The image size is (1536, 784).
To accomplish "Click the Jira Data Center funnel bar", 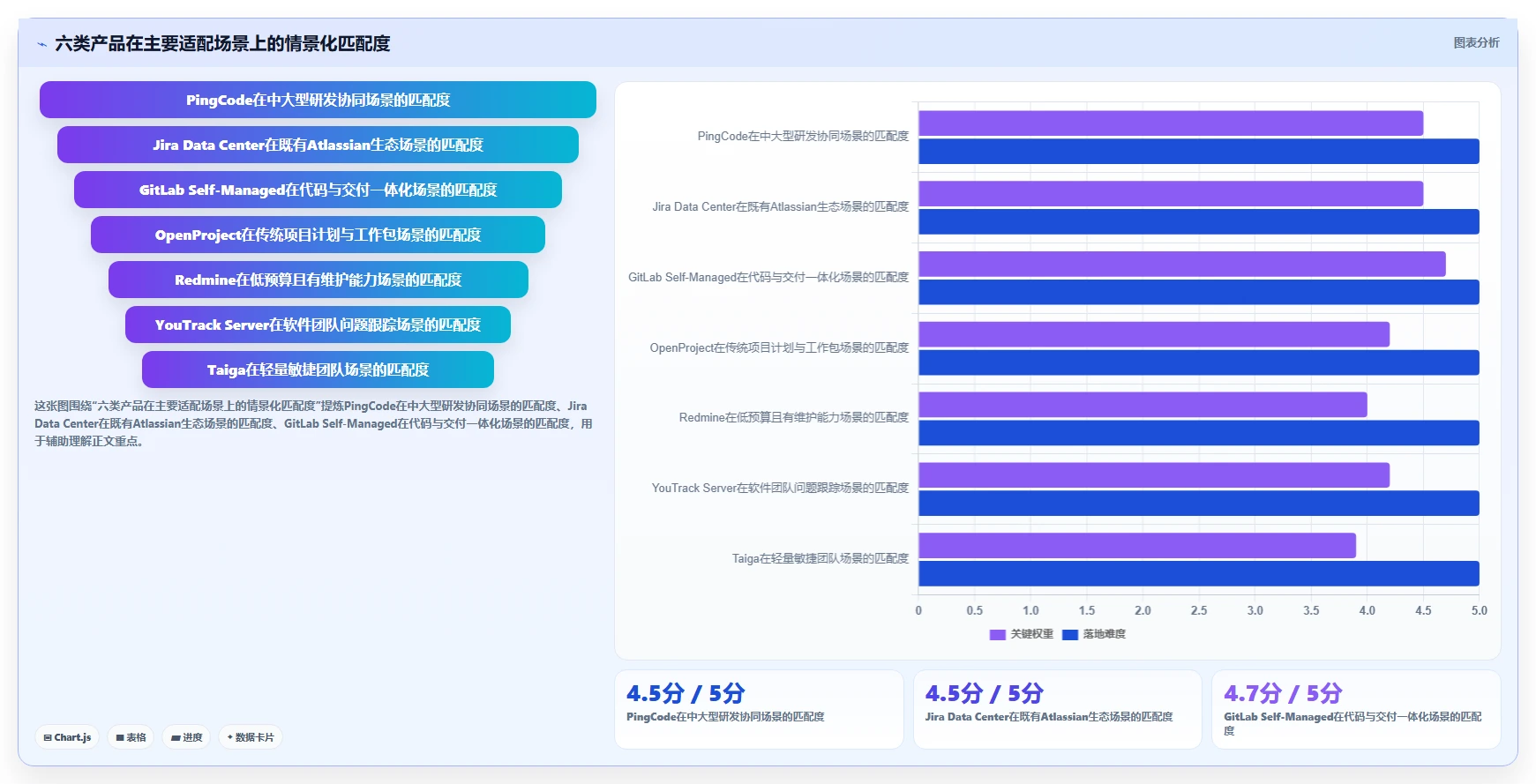I will (x=318, y=145).
